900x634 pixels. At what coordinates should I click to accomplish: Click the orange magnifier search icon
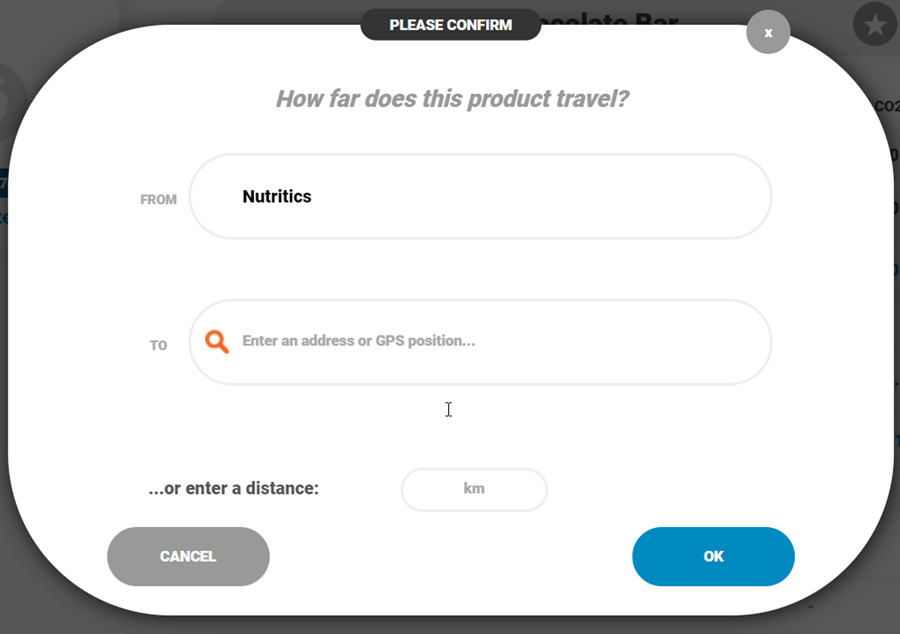coord(217,341)
